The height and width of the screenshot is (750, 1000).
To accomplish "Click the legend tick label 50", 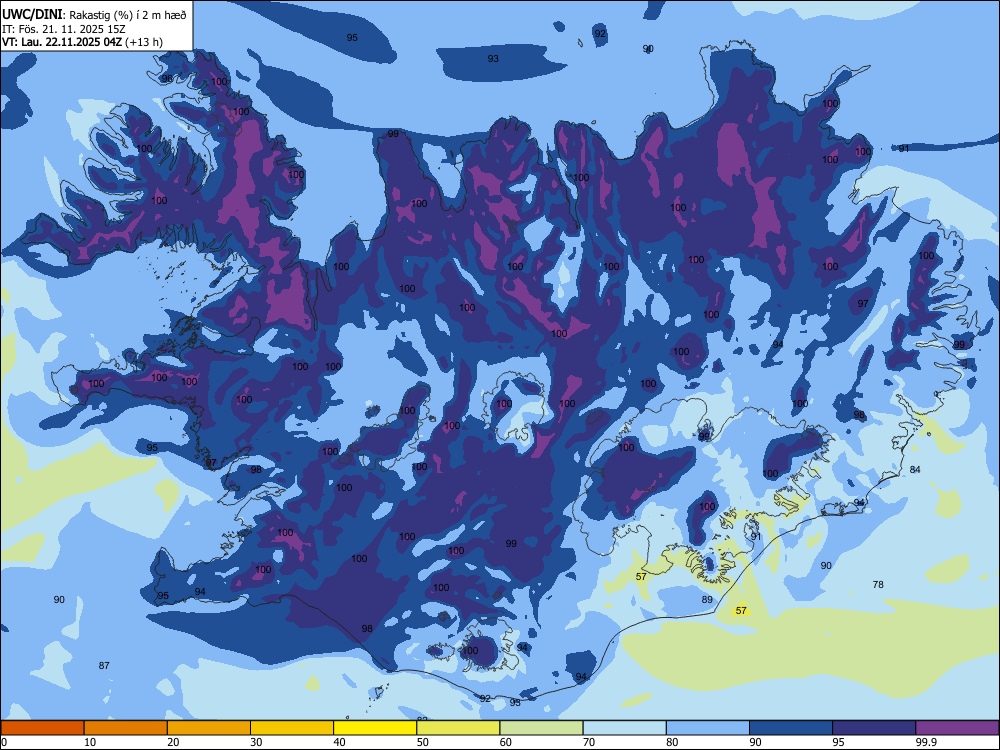I will coord(422,742).
